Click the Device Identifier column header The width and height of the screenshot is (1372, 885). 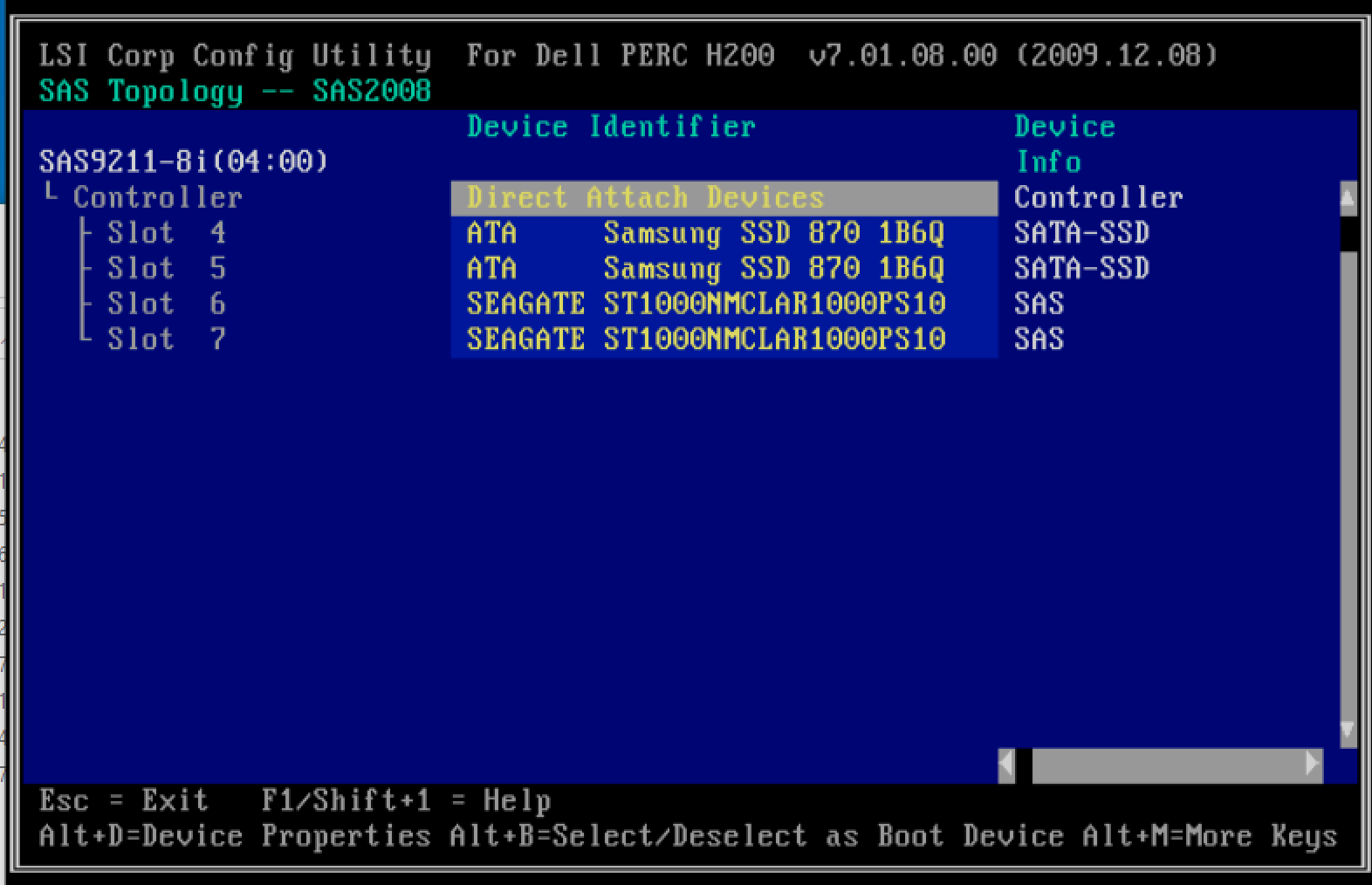tap(611, 127)
